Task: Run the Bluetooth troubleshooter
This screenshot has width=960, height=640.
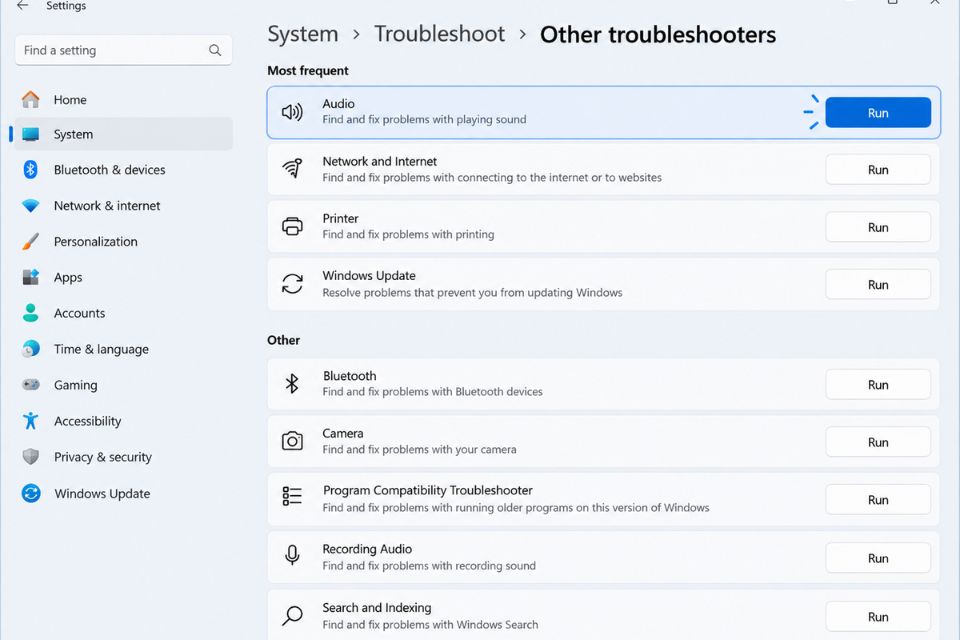Action: point(878,385)
